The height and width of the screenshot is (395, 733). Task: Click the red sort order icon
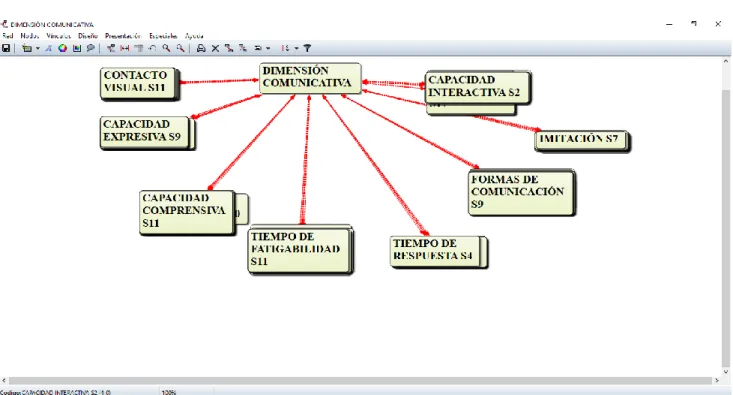point(286,48)
